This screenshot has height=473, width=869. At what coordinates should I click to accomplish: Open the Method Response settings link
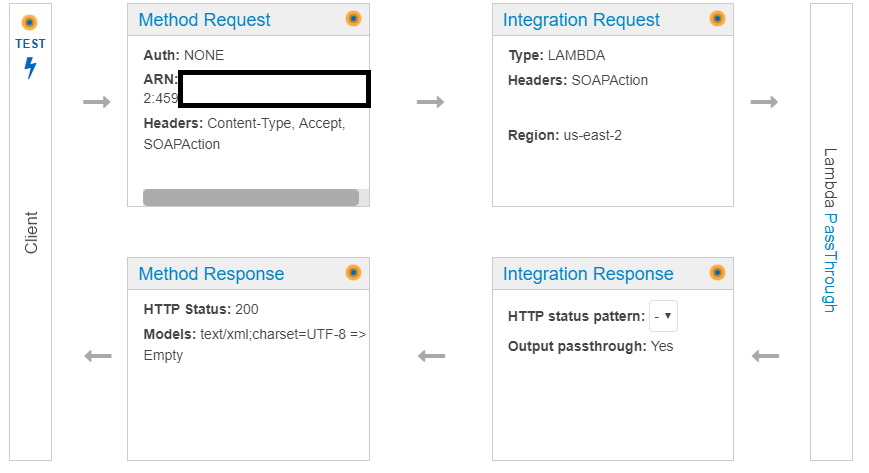coord(211,274)
